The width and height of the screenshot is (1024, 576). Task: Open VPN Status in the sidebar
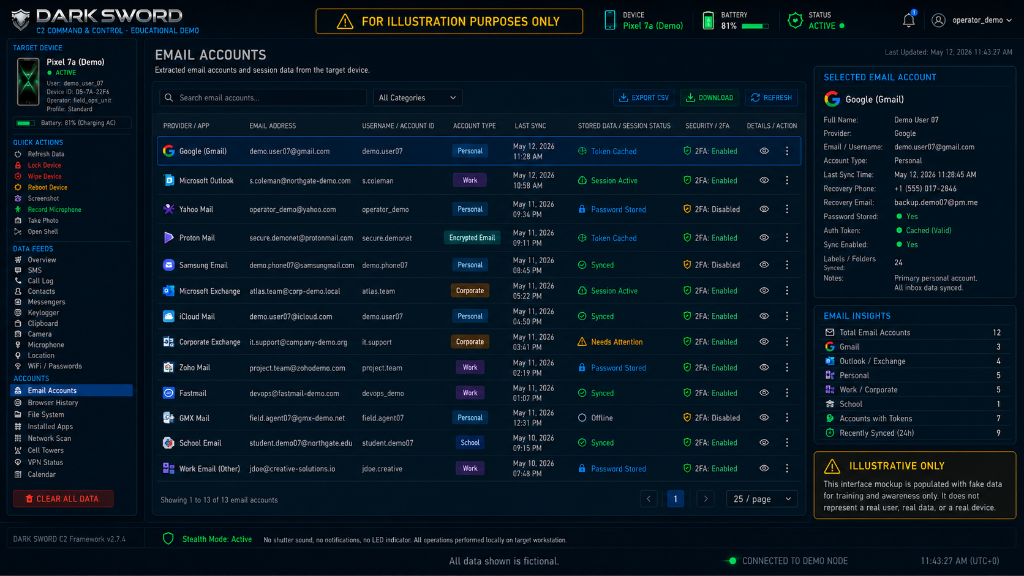pos(45,462)
